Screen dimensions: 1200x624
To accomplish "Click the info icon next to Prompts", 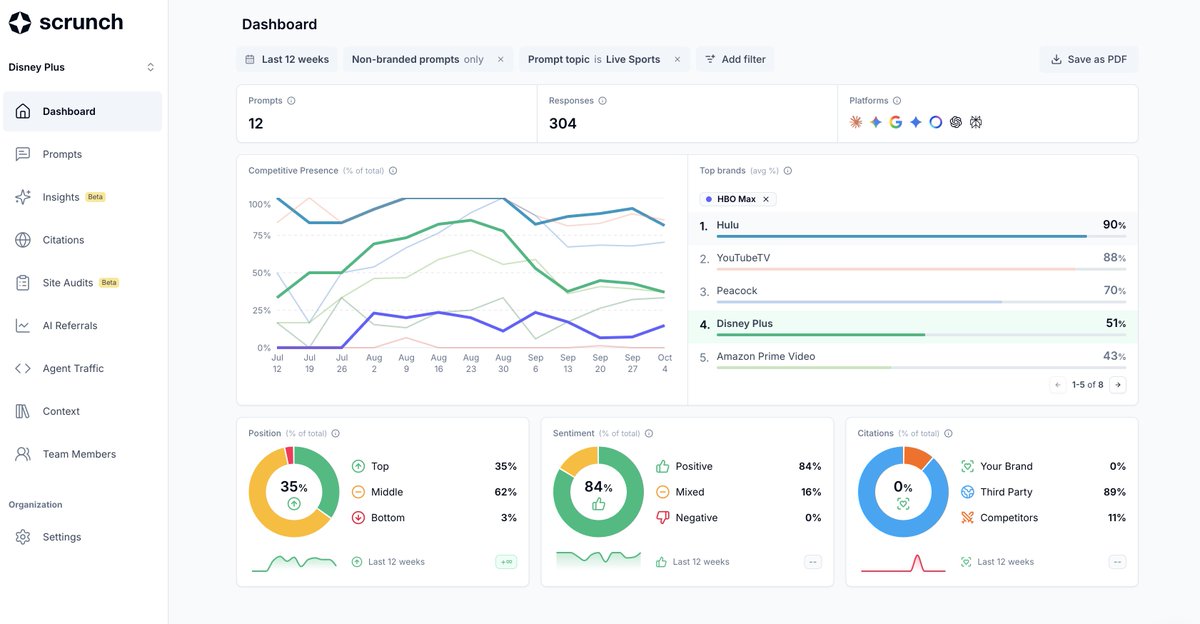I will (291, 101).
